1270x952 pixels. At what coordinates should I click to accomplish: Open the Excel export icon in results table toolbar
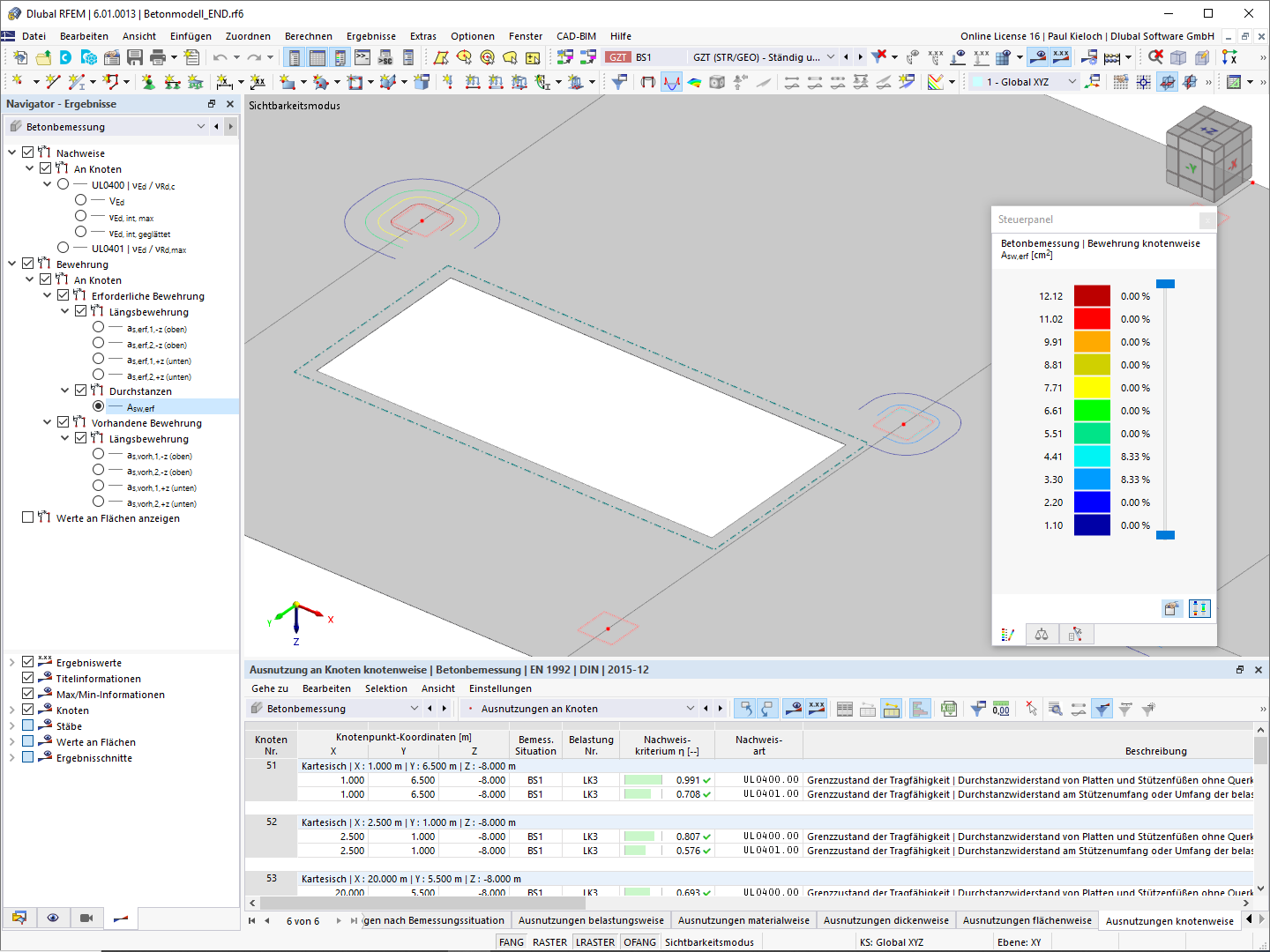click(947, 708)
